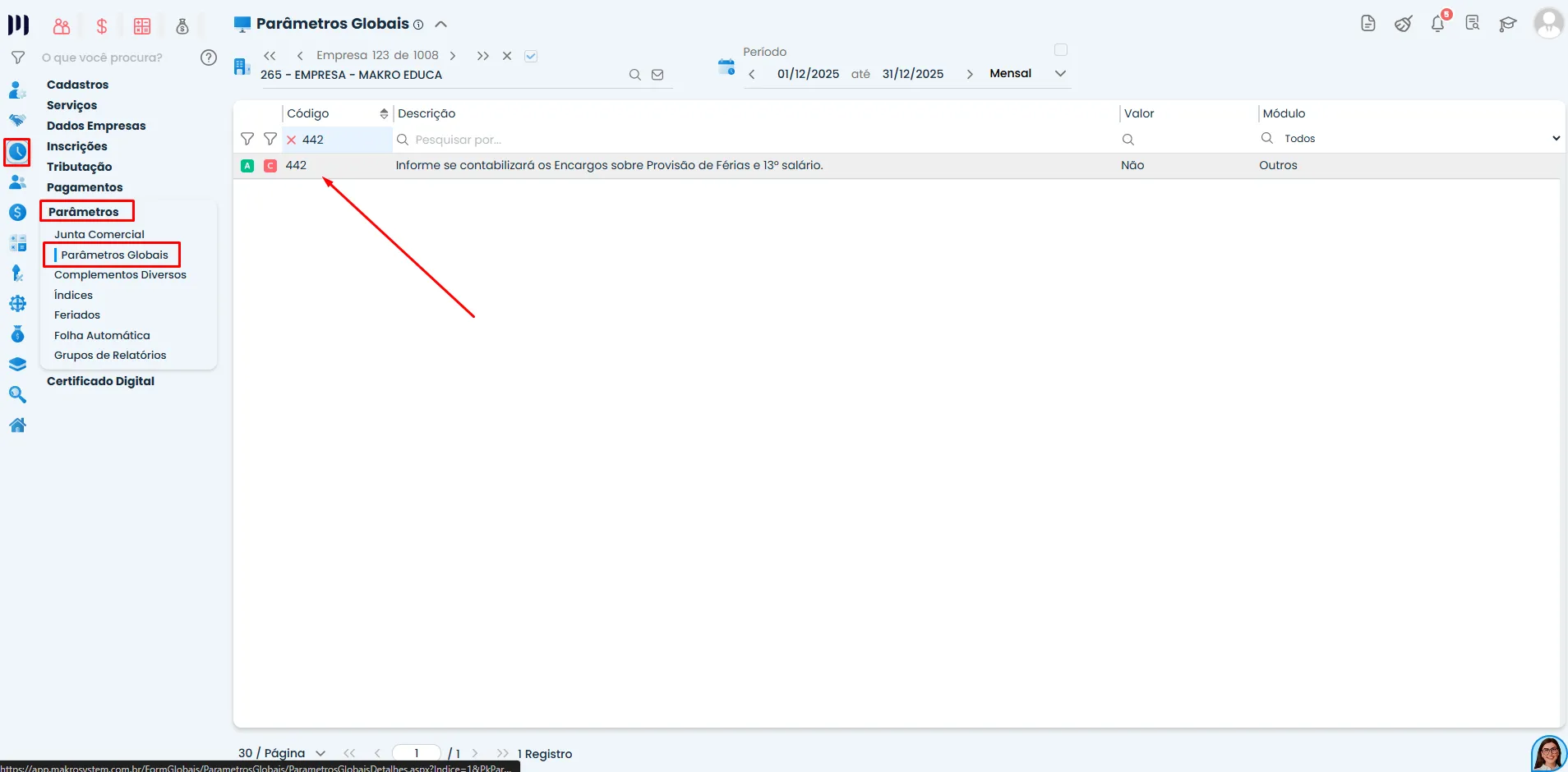
Task: Click the blue dollar coin sidebar icon
Action: [17, 213]
